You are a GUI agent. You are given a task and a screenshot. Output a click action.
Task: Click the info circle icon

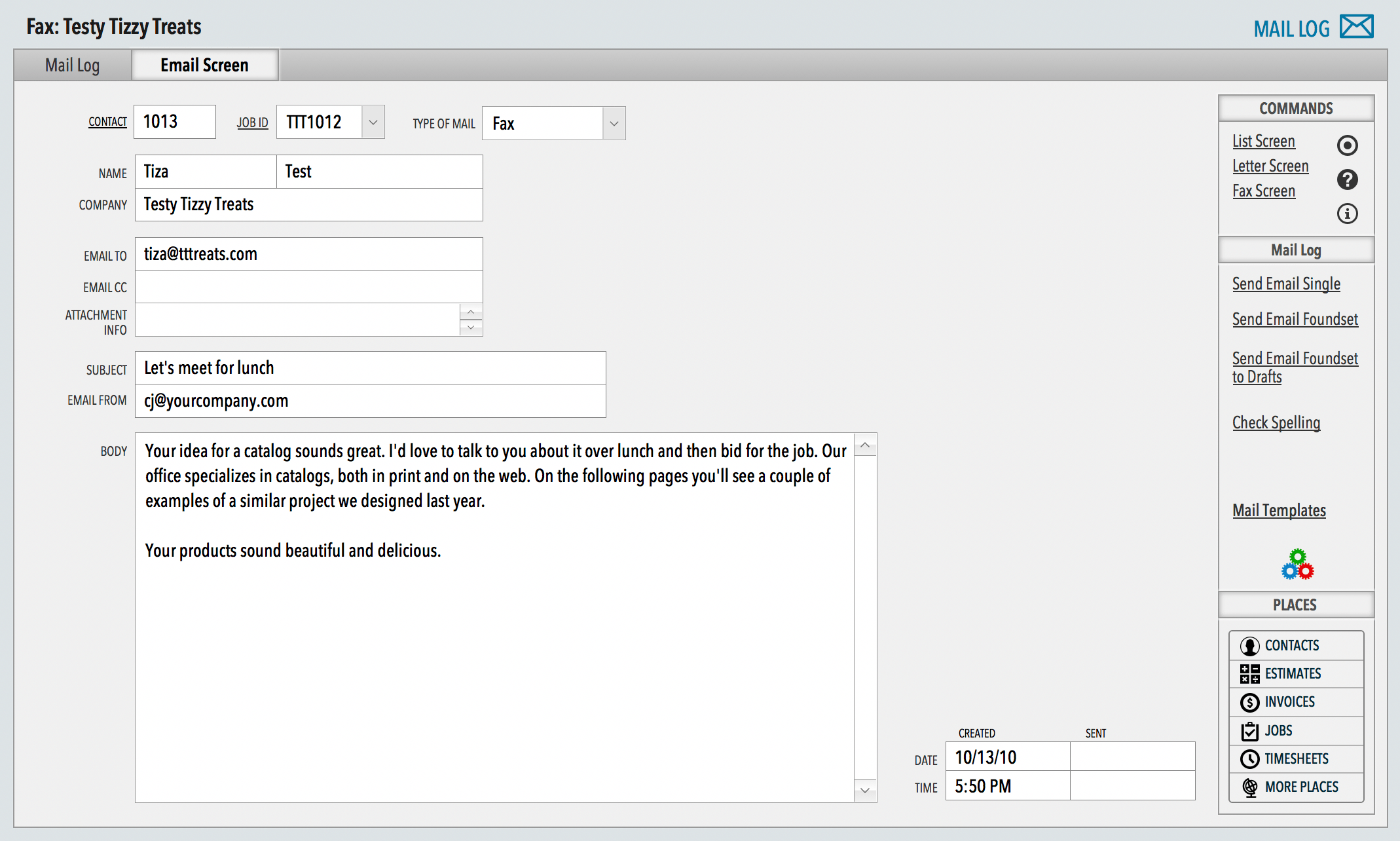pyautogui.click(x=1347, y=214)
